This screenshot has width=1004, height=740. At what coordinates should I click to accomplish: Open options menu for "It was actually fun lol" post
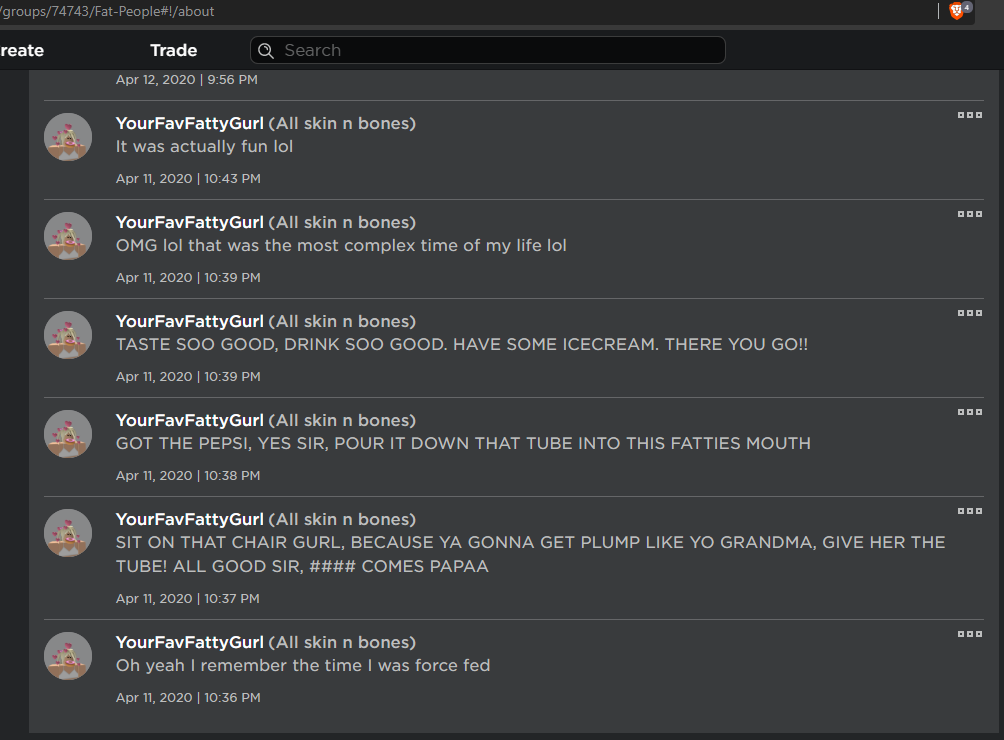click(x=969, y=115)
